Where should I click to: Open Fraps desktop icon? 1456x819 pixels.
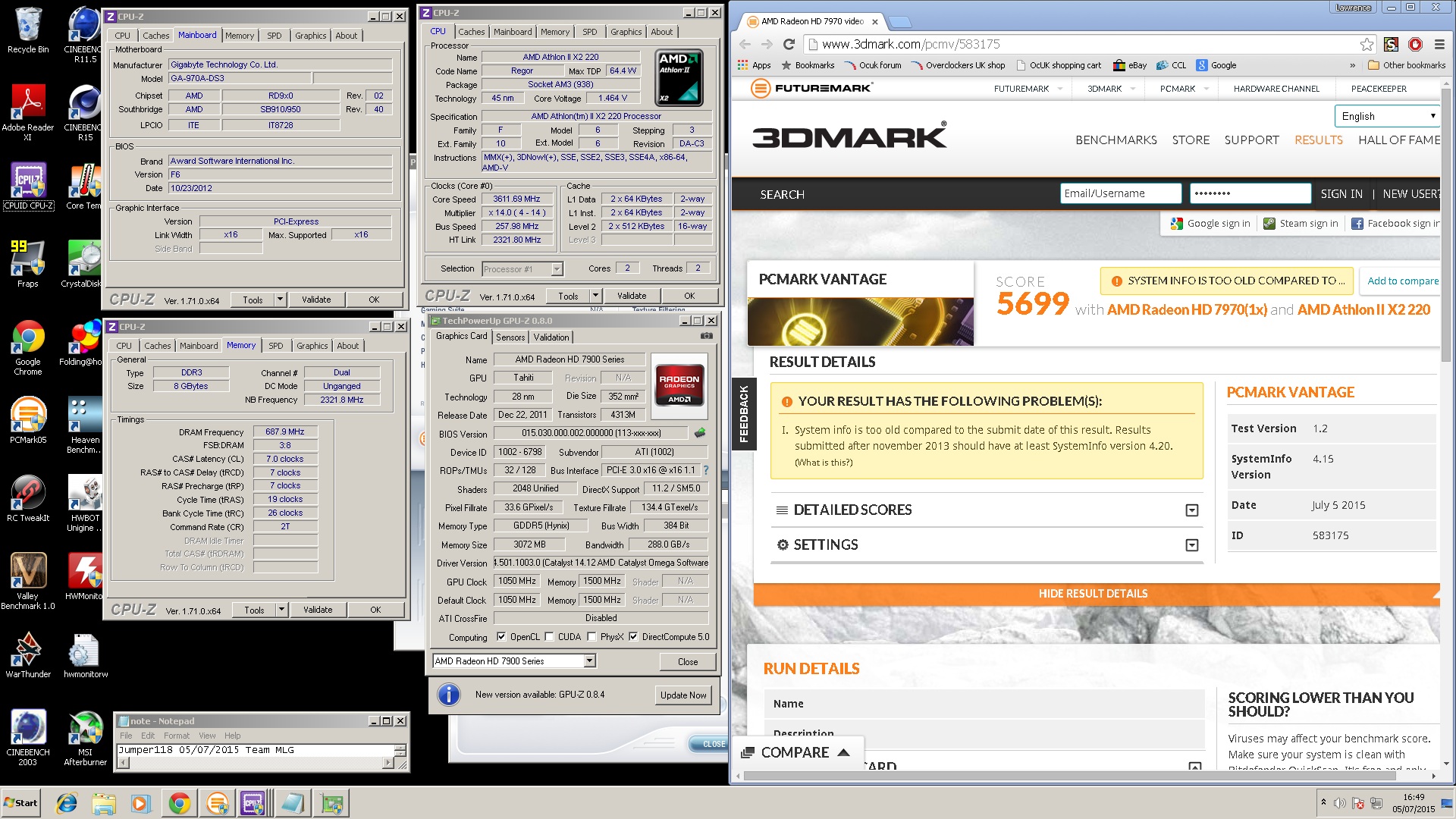pos(28,264)
